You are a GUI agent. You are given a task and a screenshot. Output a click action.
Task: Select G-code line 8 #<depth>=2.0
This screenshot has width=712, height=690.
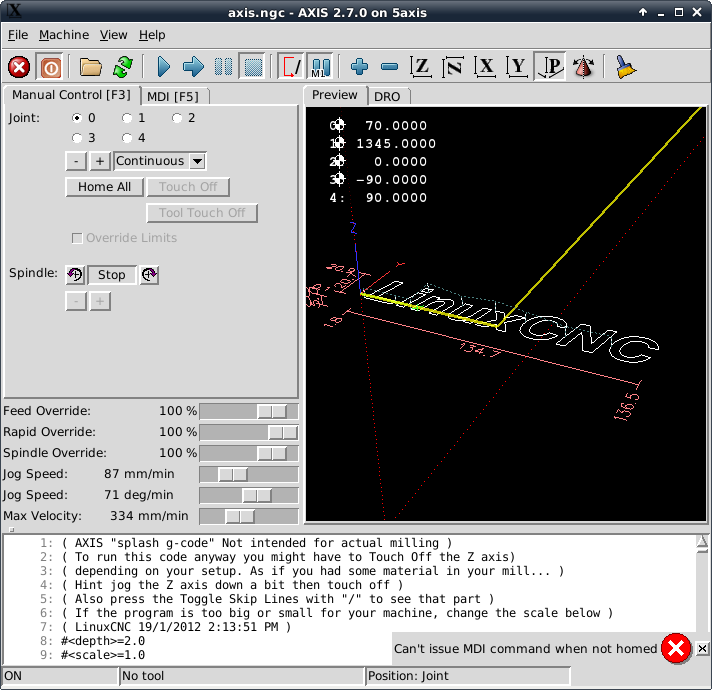(103, 641)
